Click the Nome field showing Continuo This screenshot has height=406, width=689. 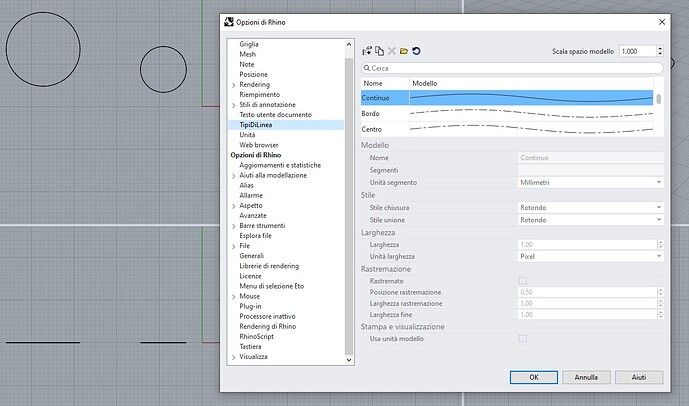pyautogui.click(x=591, y=158)
